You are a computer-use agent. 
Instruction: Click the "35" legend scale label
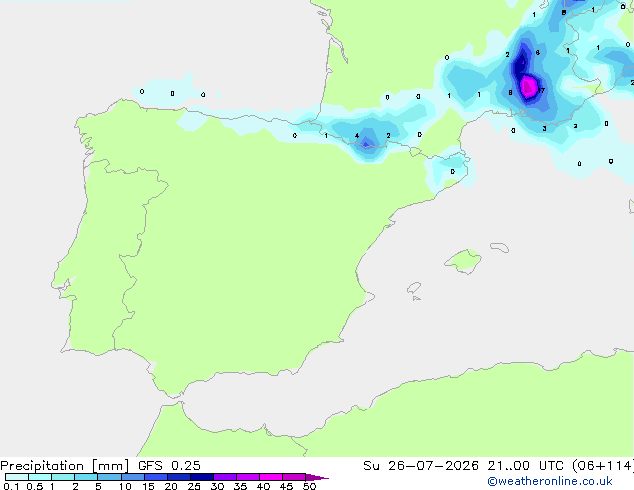click(x=240, y=486)
